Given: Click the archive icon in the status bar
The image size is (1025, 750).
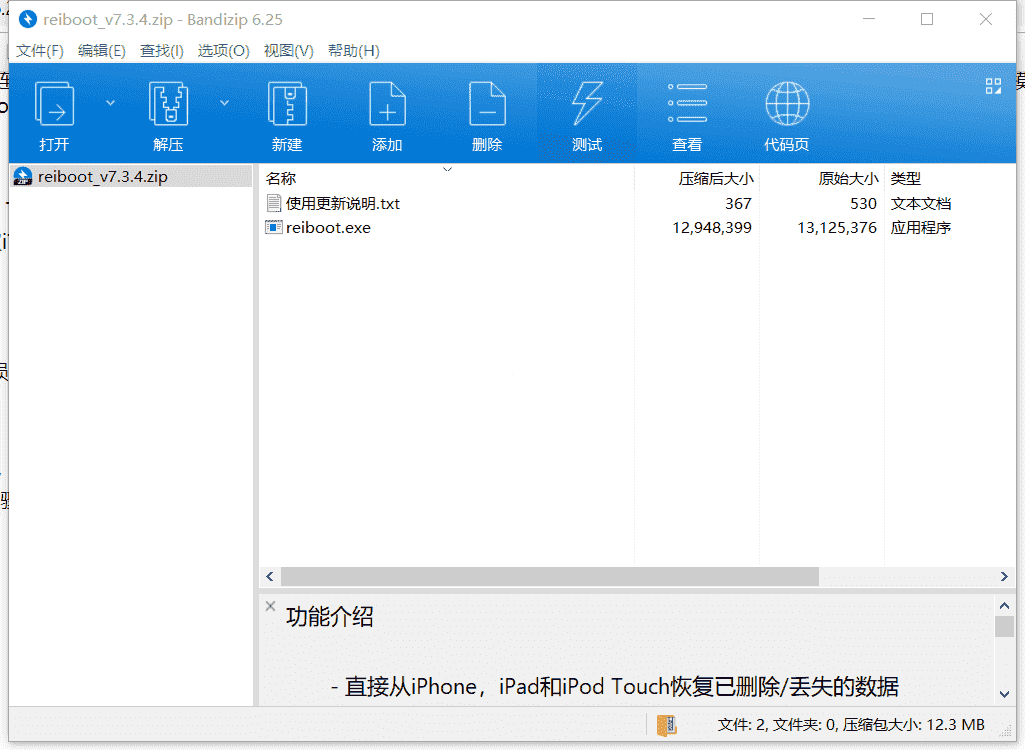Looking at the screenshot, I should (x=666, y=724).
